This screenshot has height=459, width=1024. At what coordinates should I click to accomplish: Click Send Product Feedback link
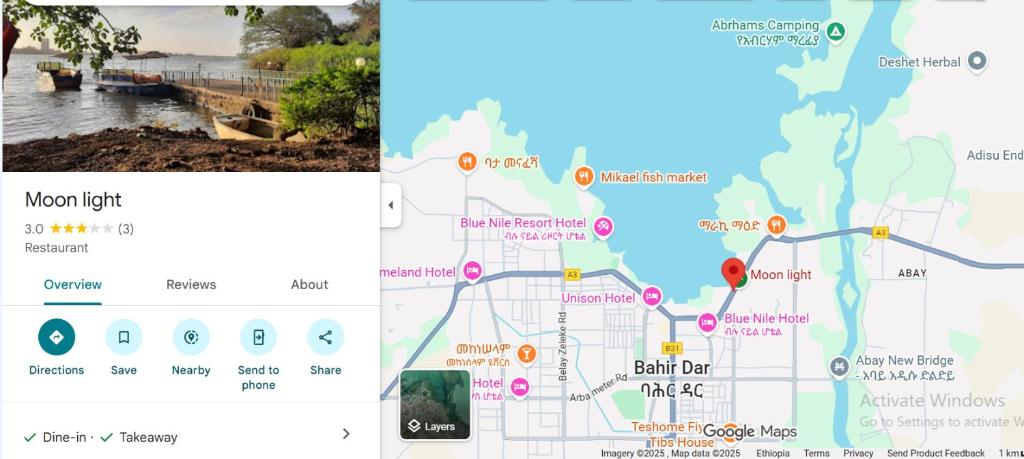point(935,453)
